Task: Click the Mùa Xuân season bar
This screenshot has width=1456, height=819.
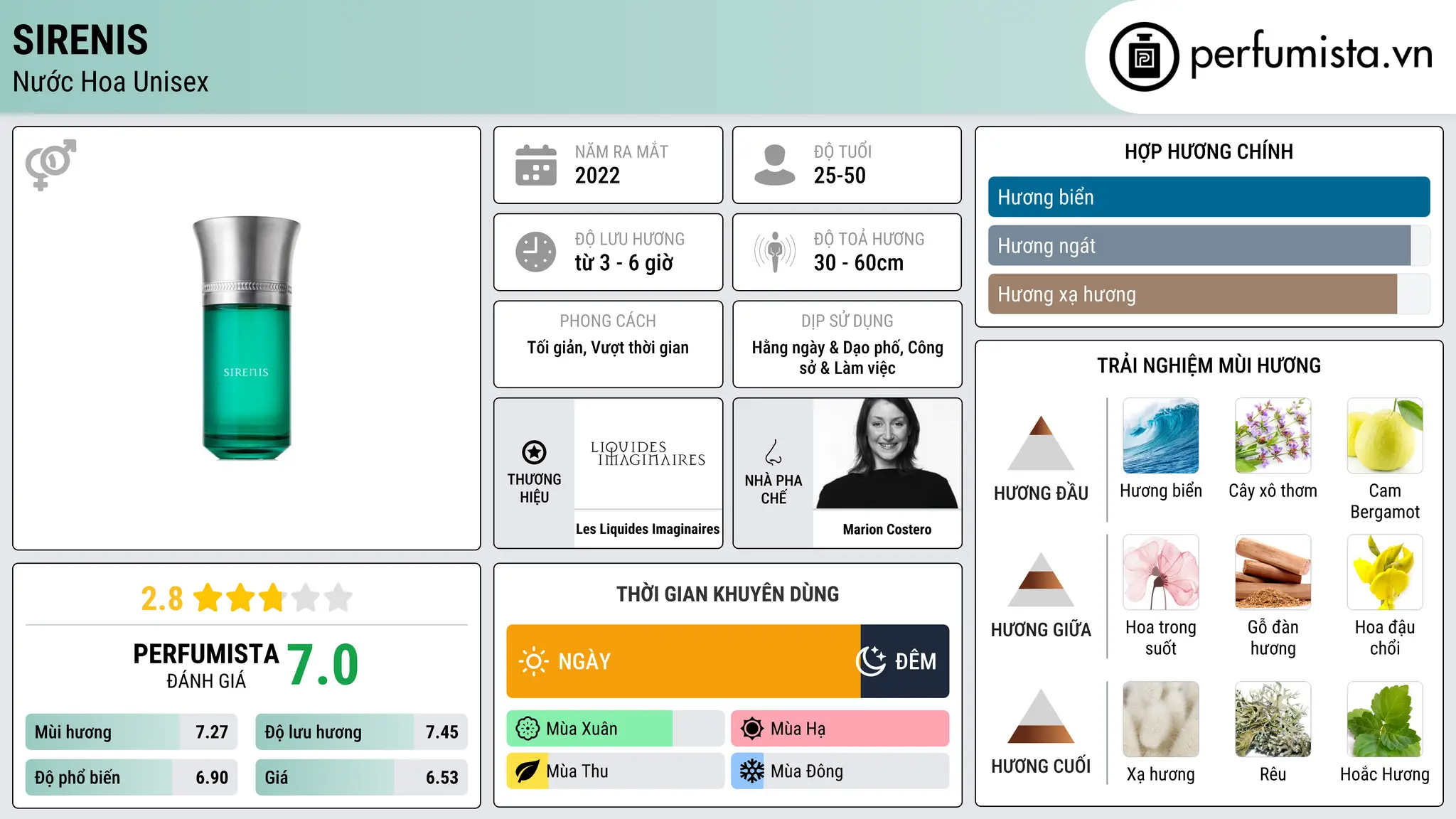Action: point(616,729)
